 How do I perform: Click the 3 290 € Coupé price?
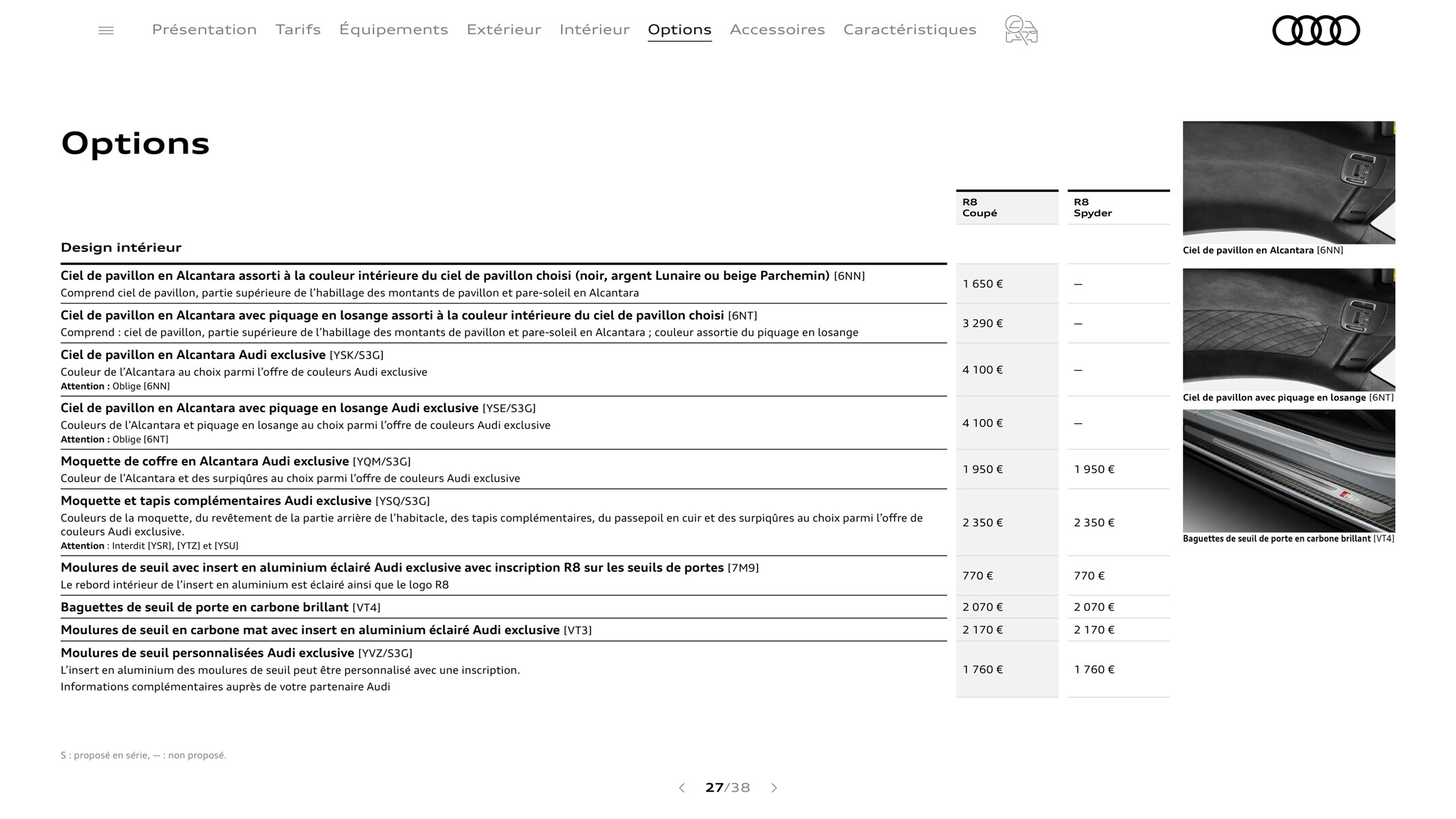(982, 324)
